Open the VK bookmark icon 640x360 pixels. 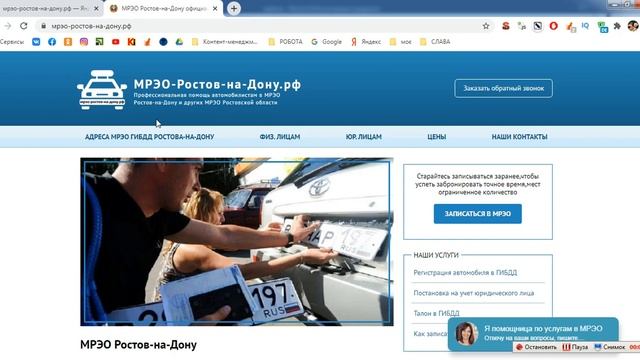pos(36,42)
